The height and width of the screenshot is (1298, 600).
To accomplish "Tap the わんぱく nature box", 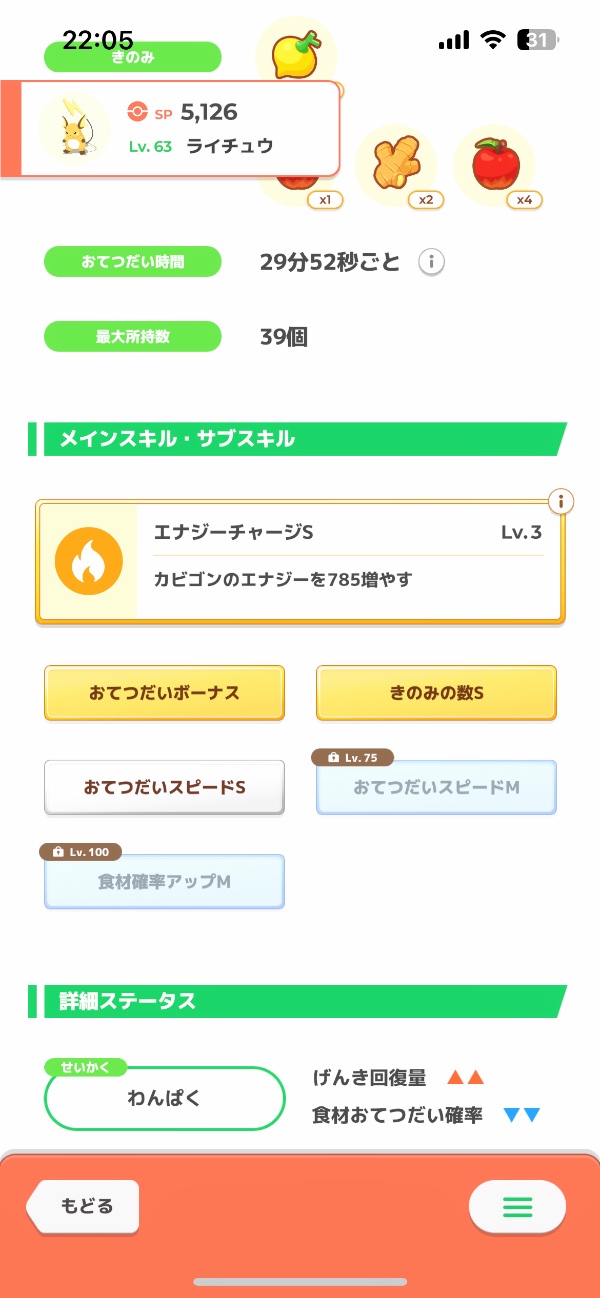I will pos(164,1098).
